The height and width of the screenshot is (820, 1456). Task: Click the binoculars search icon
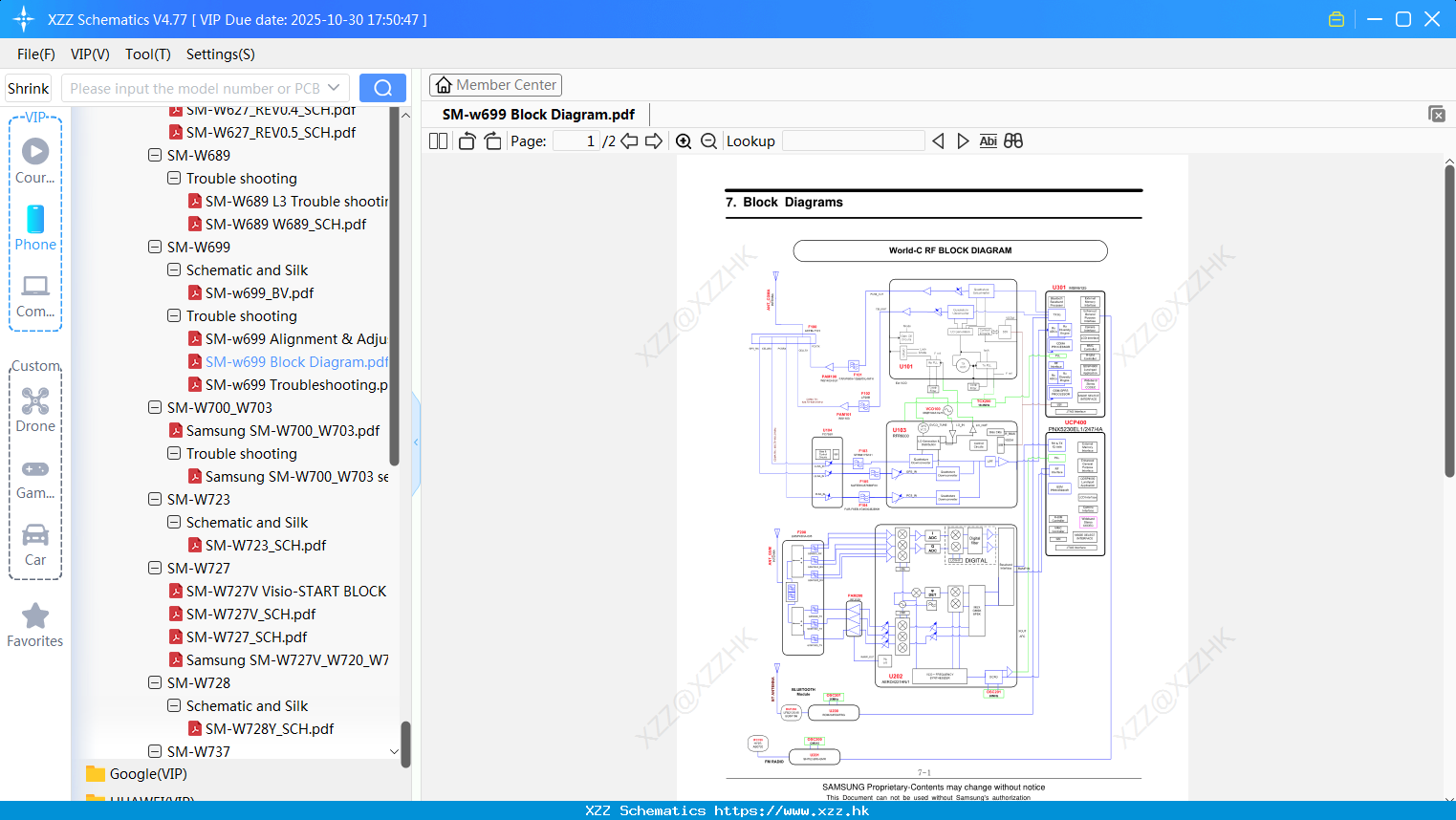[1013, 140]
